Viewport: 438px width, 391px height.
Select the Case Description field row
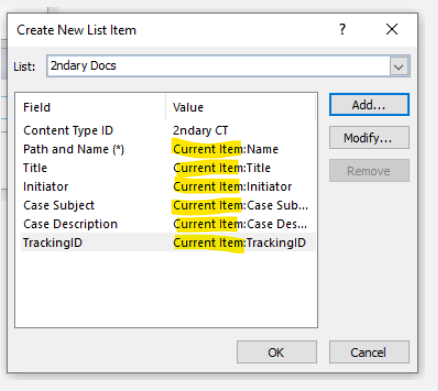[x=168, y=224]
